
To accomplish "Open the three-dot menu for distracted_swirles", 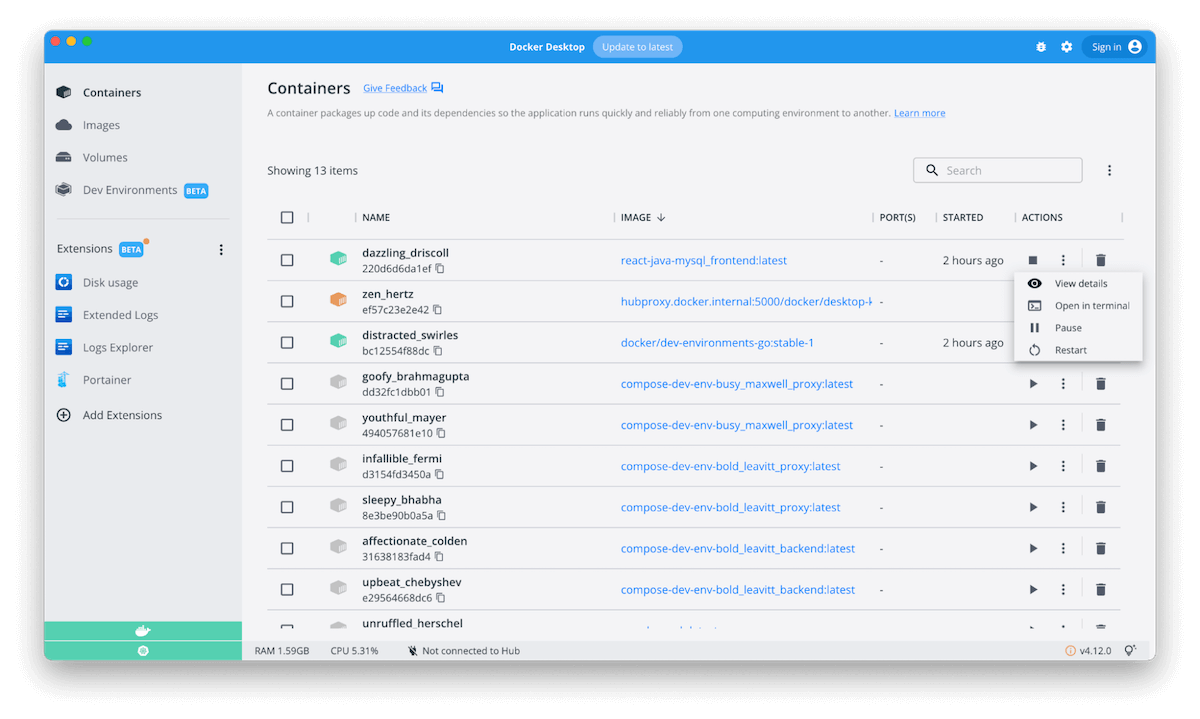I will coord(1063,341).
